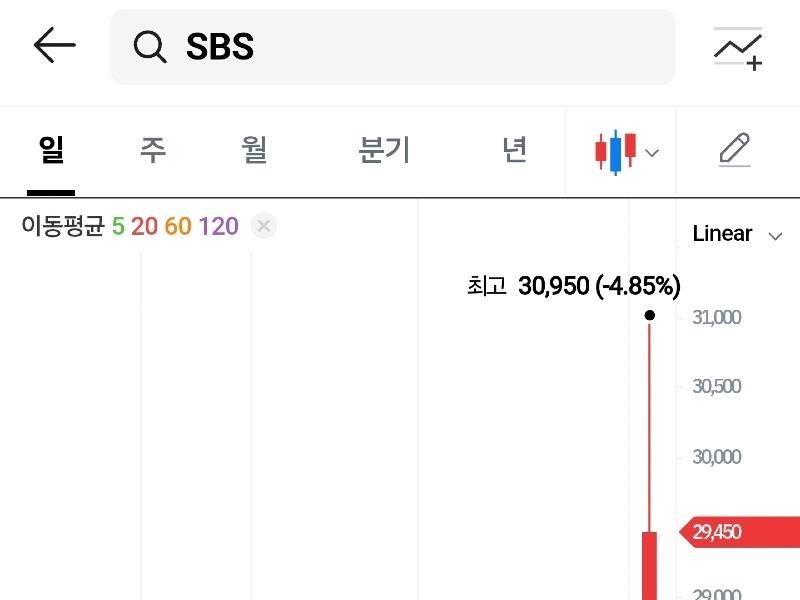
Task: Select the 월 (monthly) tab
Action: (254, 151)
